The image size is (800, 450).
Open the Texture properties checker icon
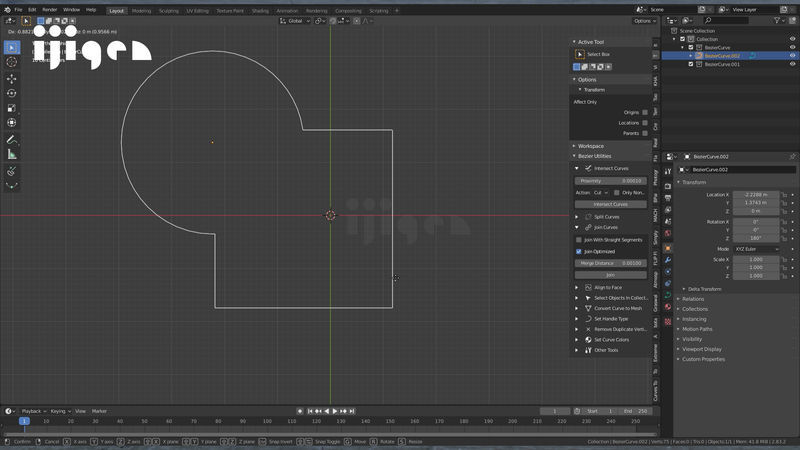point(667,322)
